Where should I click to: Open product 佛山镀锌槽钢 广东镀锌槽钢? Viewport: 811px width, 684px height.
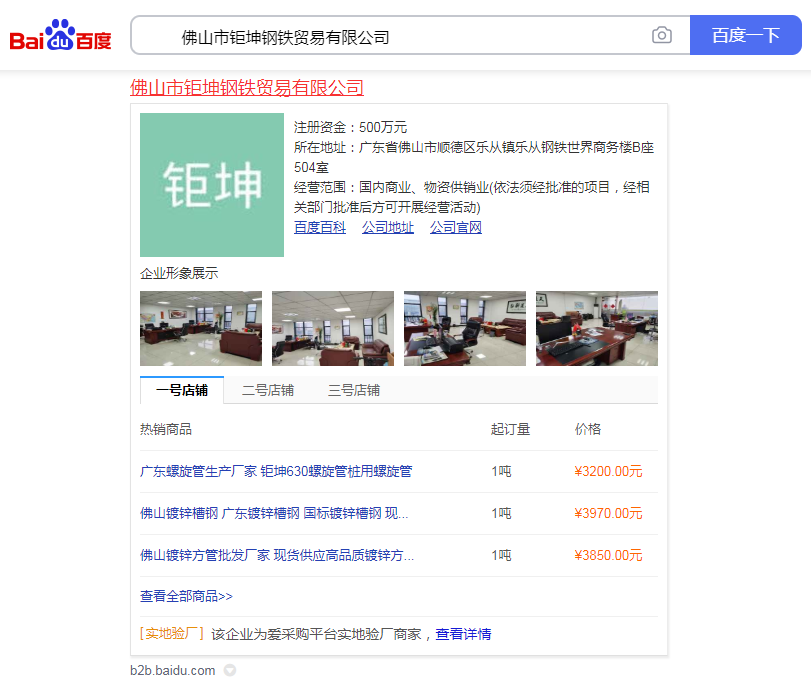pos(274,513)
